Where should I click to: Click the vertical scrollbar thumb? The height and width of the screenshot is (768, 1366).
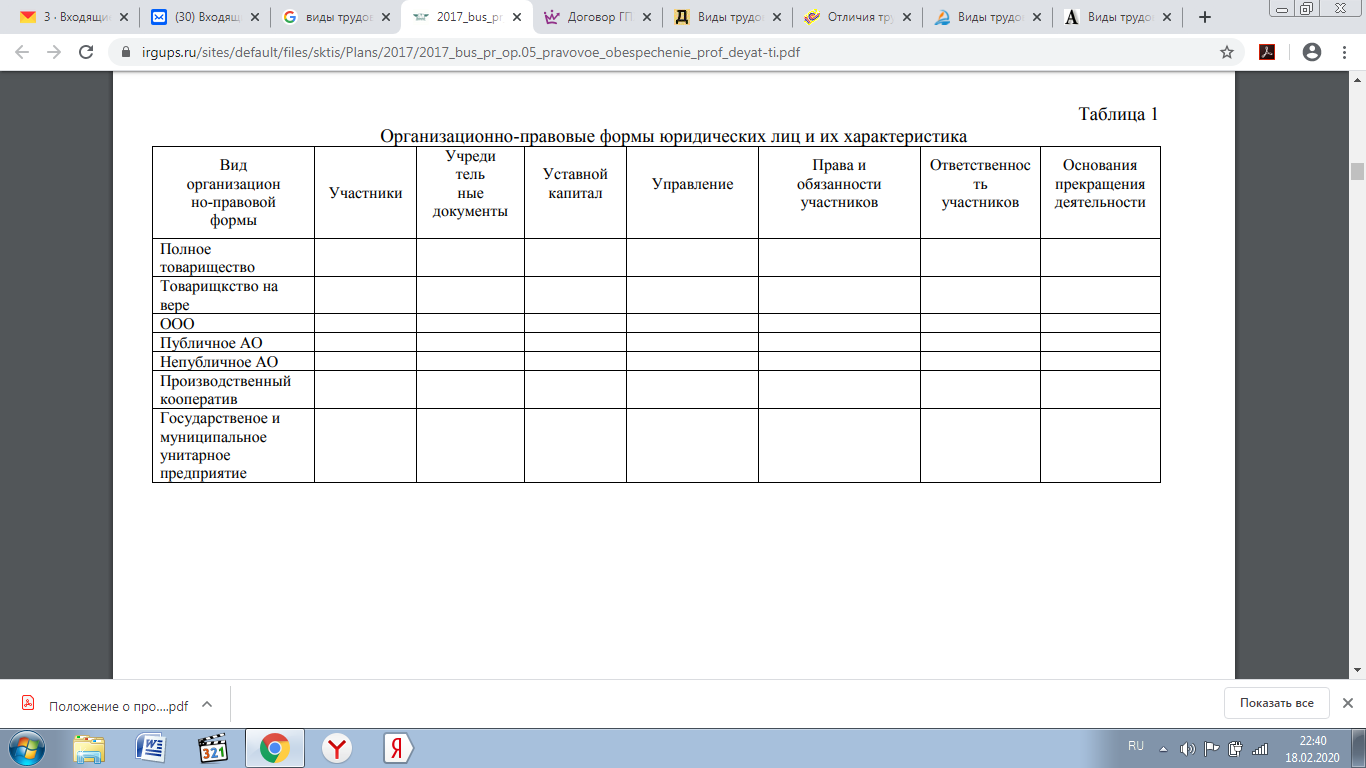(x=1357, y=171)
